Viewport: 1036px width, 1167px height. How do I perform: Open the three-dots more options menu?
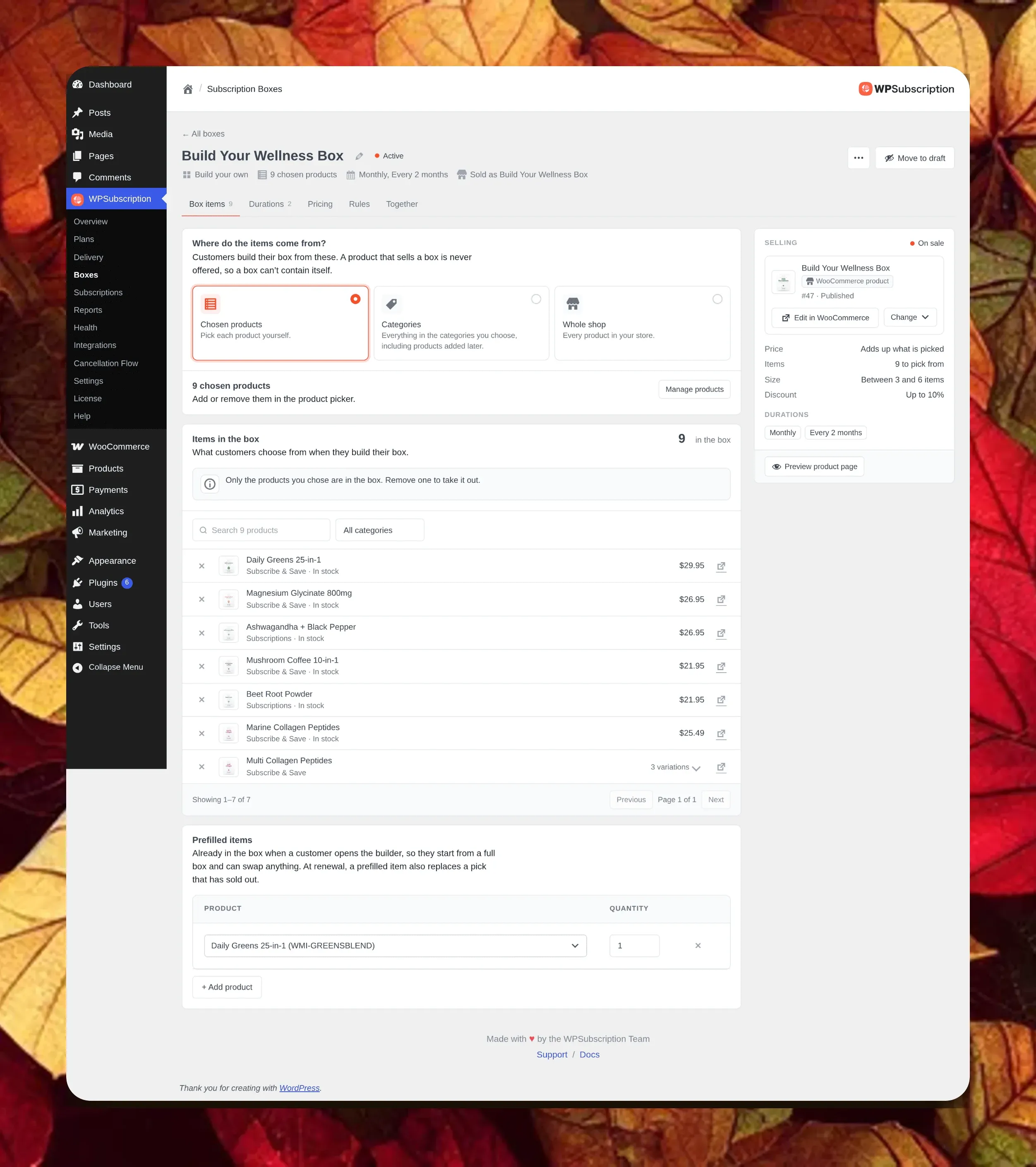point(859,158)
